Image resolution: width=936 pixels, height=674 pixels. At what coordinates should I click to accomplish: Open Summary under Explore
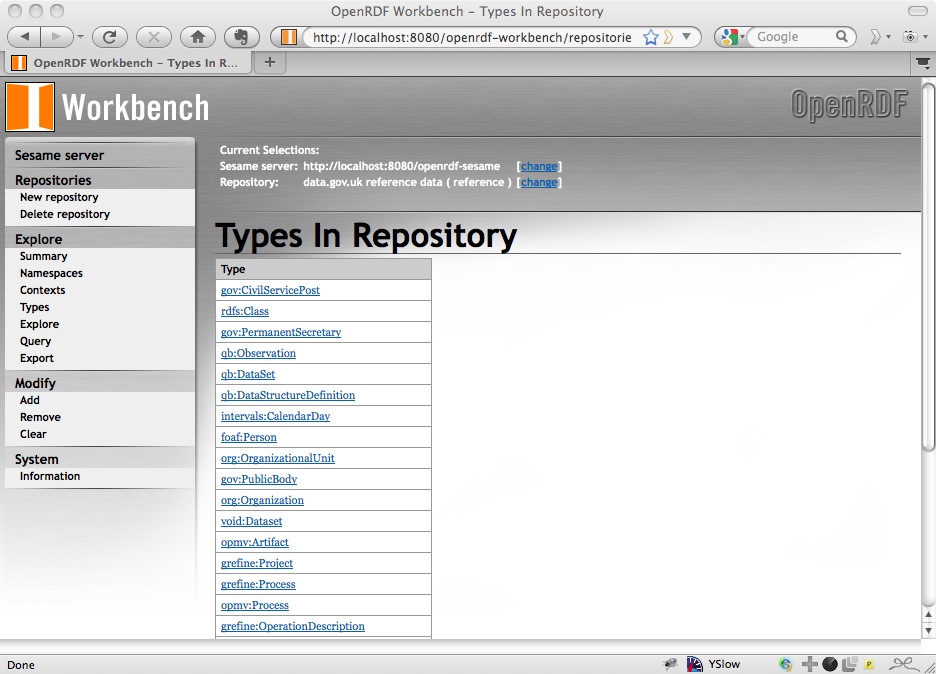[44, 256]
